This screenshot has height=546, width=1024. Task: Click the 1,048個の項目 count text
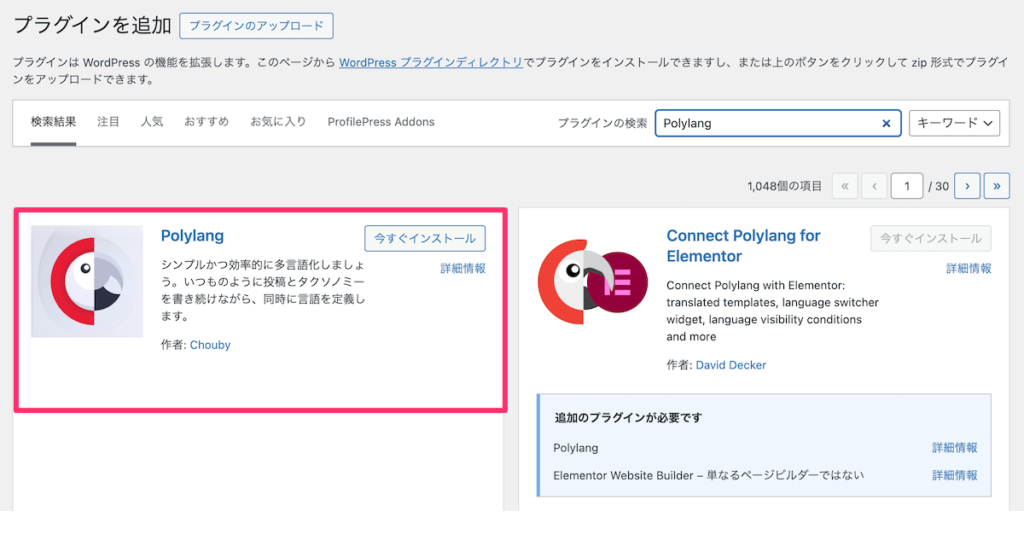[x=784, y=186]
